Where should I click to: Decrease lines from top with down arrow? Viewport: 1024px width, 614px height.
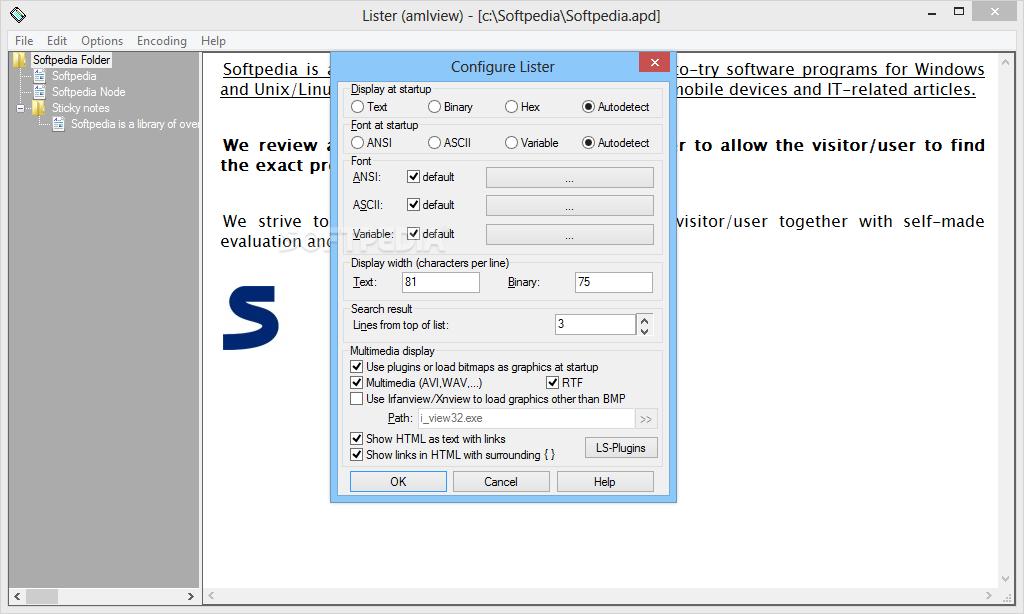click(x=645, y=330)
